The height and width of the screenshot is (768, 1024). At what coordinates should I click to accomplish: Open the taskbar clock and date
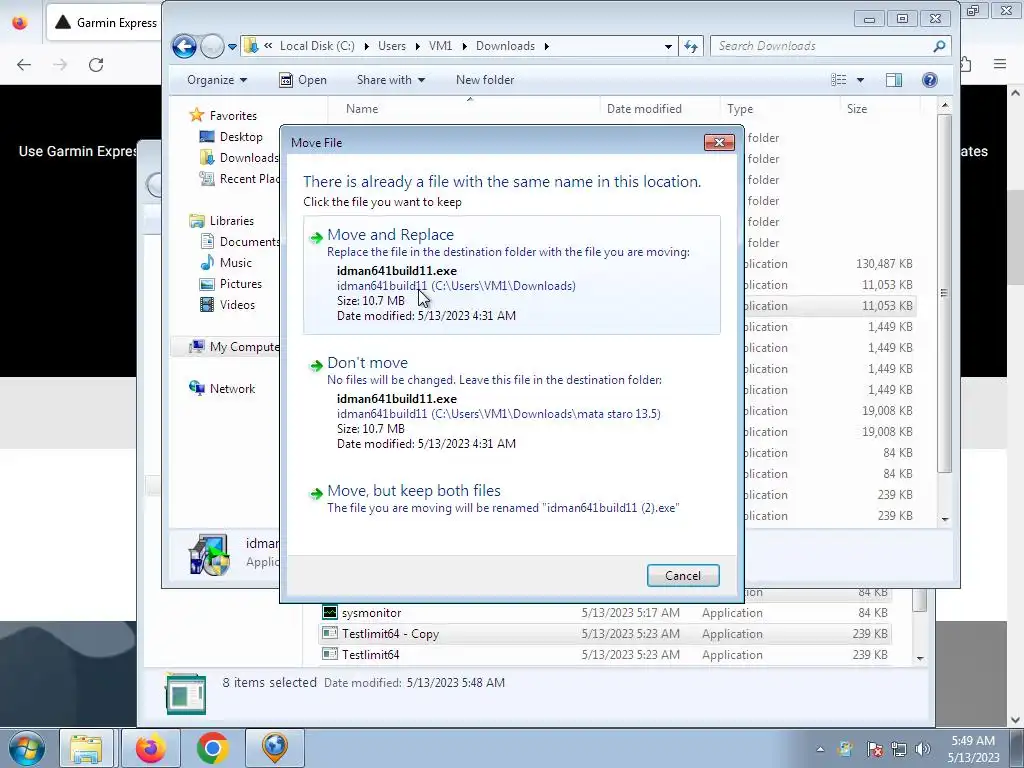(x=973, y=749)
